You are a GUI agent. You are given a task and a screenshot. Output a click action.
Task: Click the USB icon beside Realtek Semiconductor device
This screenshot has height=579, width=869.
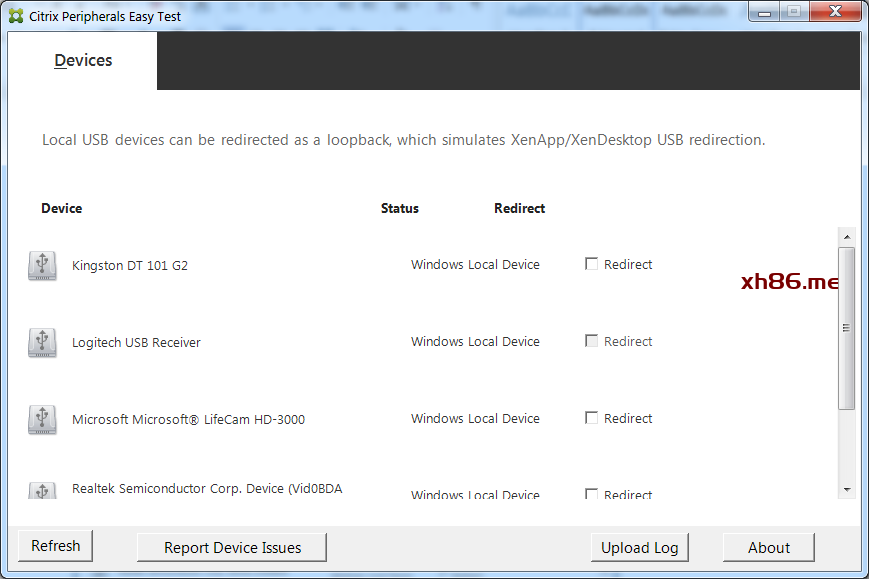click(x=42, y=490)
